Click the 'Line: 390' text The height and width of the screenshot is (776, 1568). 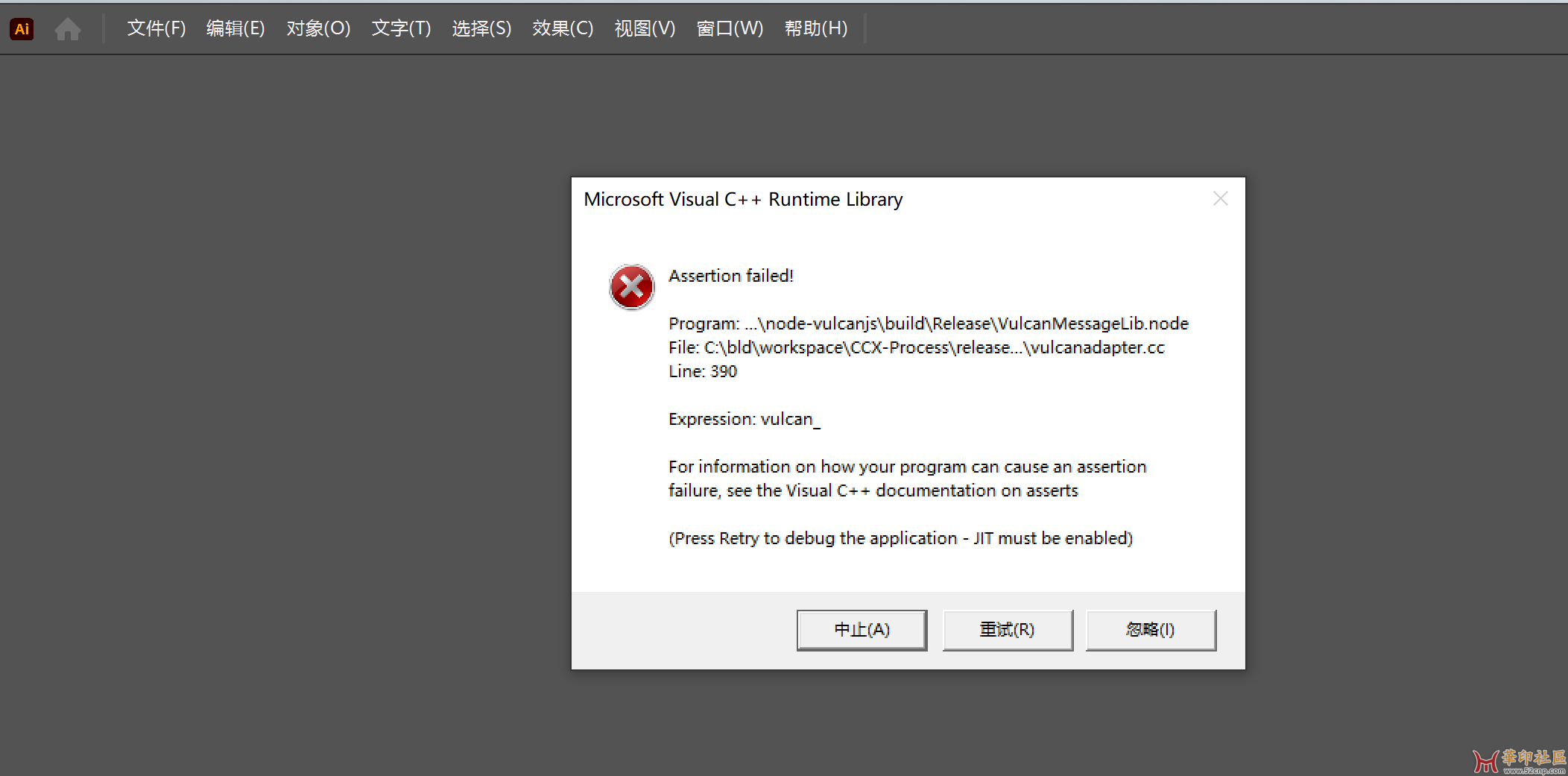coord(703,371)
